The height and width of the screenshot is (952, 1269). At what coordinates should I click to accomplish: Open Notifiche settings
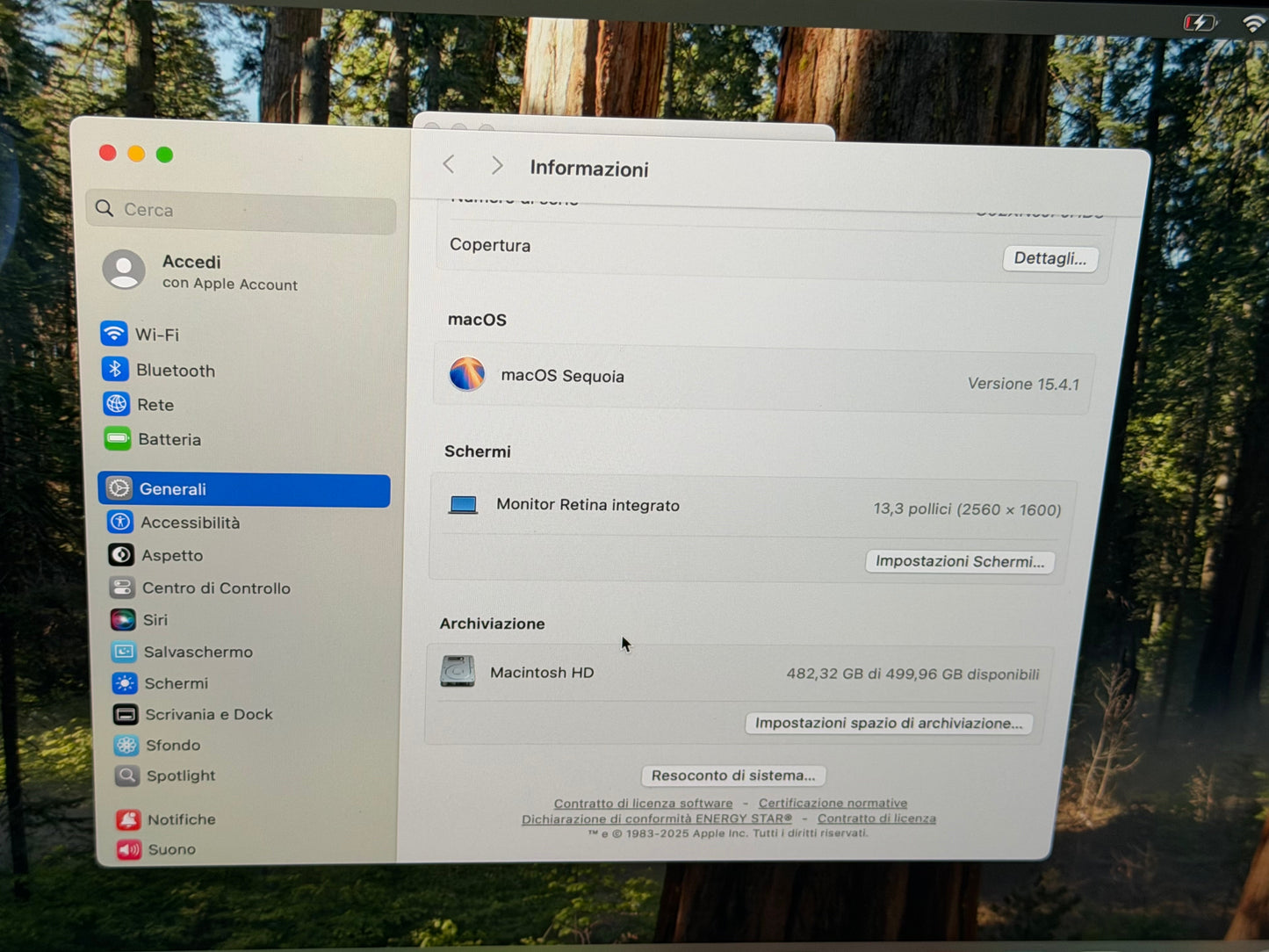coord(166,819)
